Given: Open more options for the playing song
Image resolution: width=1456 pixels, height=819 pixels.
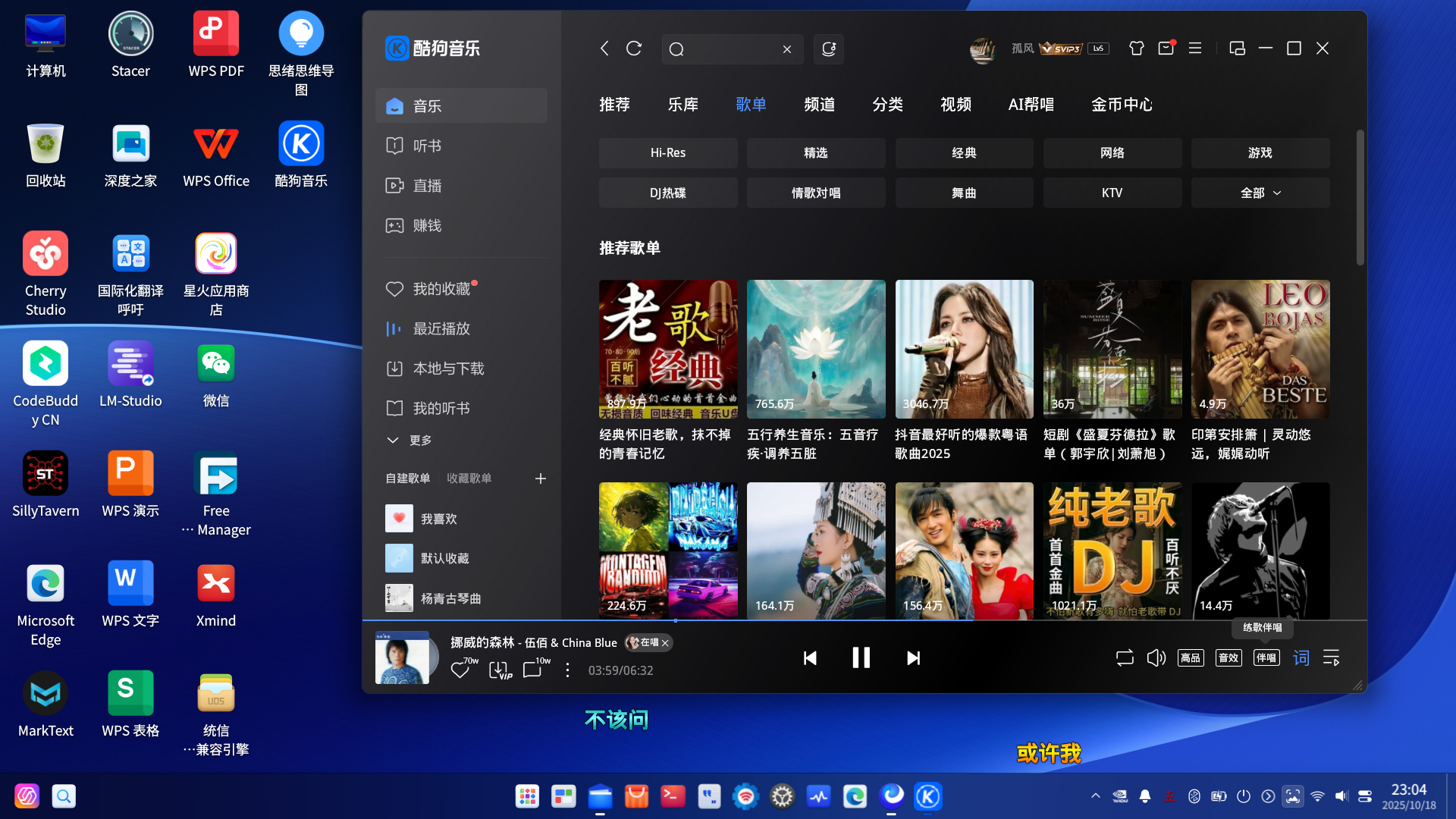Looking at the screenshot, I should coord(567,670).
